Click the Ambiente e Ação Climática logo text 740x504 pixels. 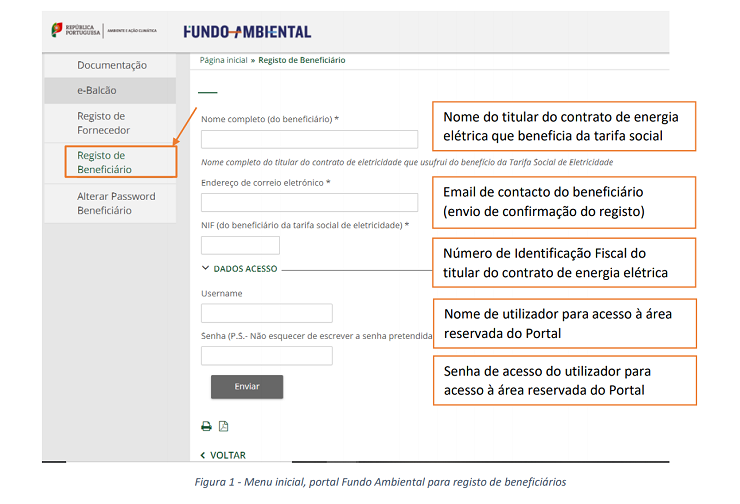pos(132,31)
